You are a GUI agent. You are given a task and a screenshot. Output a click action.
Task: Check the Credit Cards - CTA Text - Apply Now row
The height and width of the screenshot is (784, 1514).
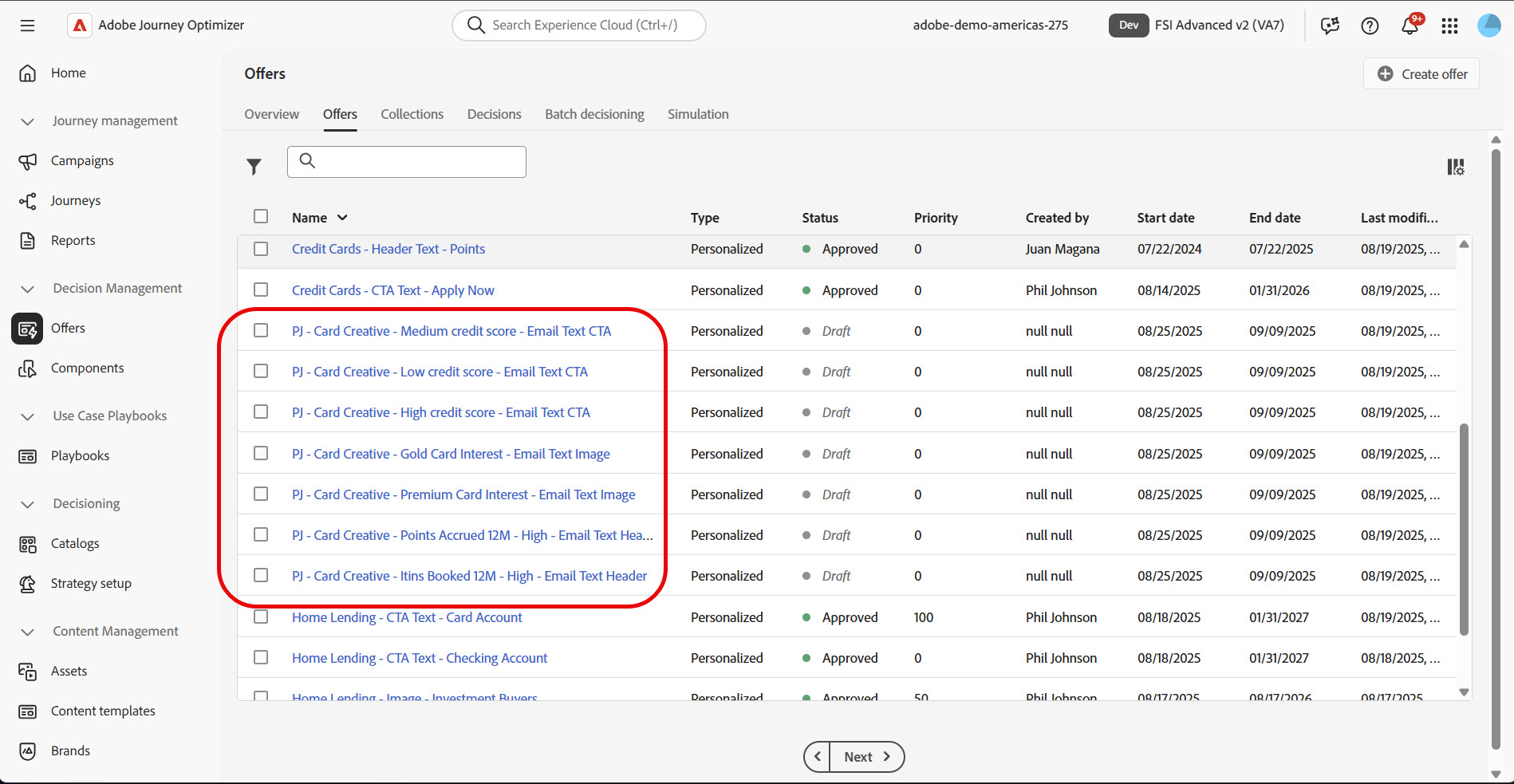coord(261,290)
